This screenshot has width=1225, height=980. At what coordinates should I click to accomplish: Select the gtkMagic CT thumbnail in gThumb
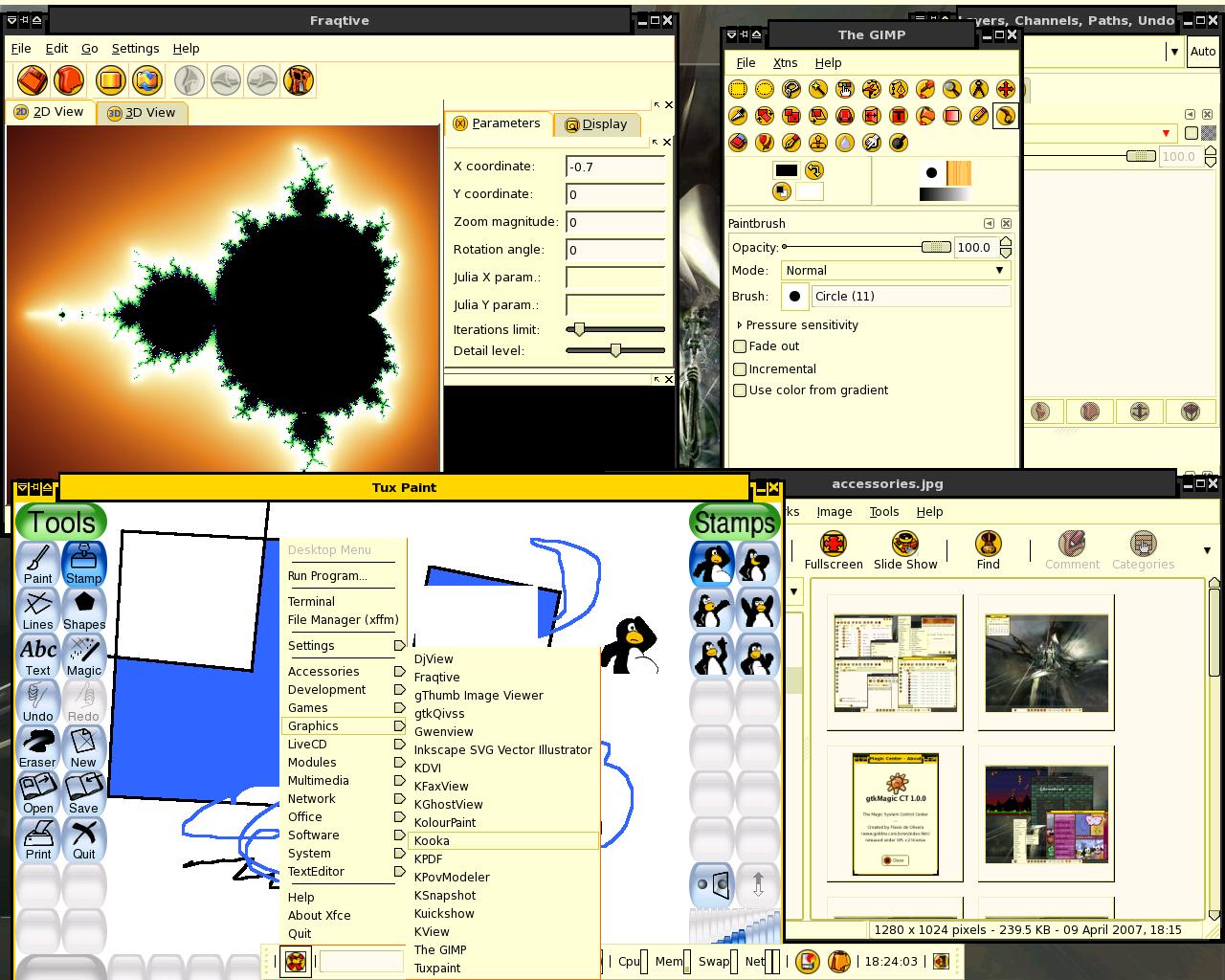895,814
